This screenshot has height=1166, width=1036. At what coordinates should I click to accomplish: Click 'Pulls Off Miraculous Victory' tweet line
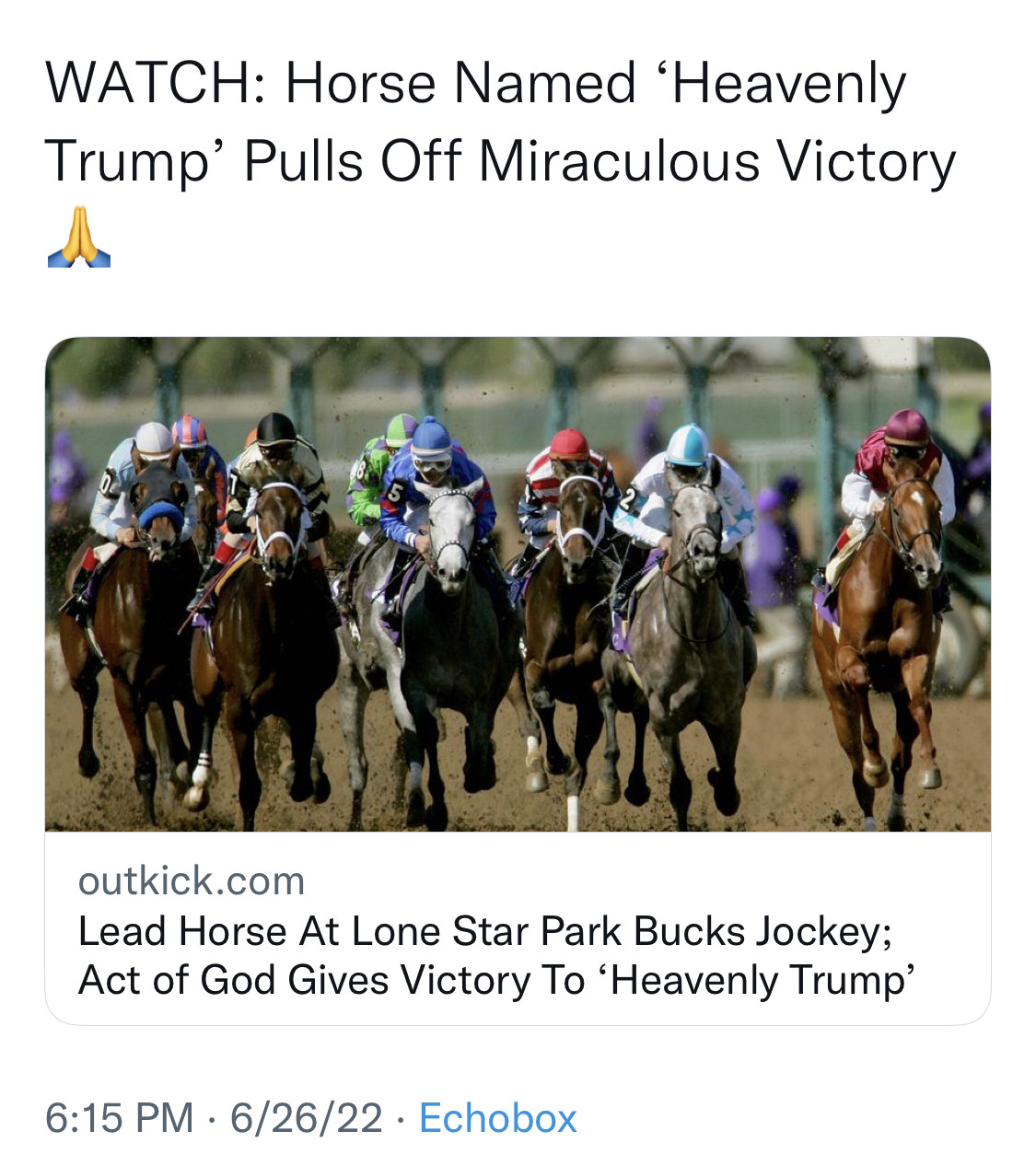(600, 162)
